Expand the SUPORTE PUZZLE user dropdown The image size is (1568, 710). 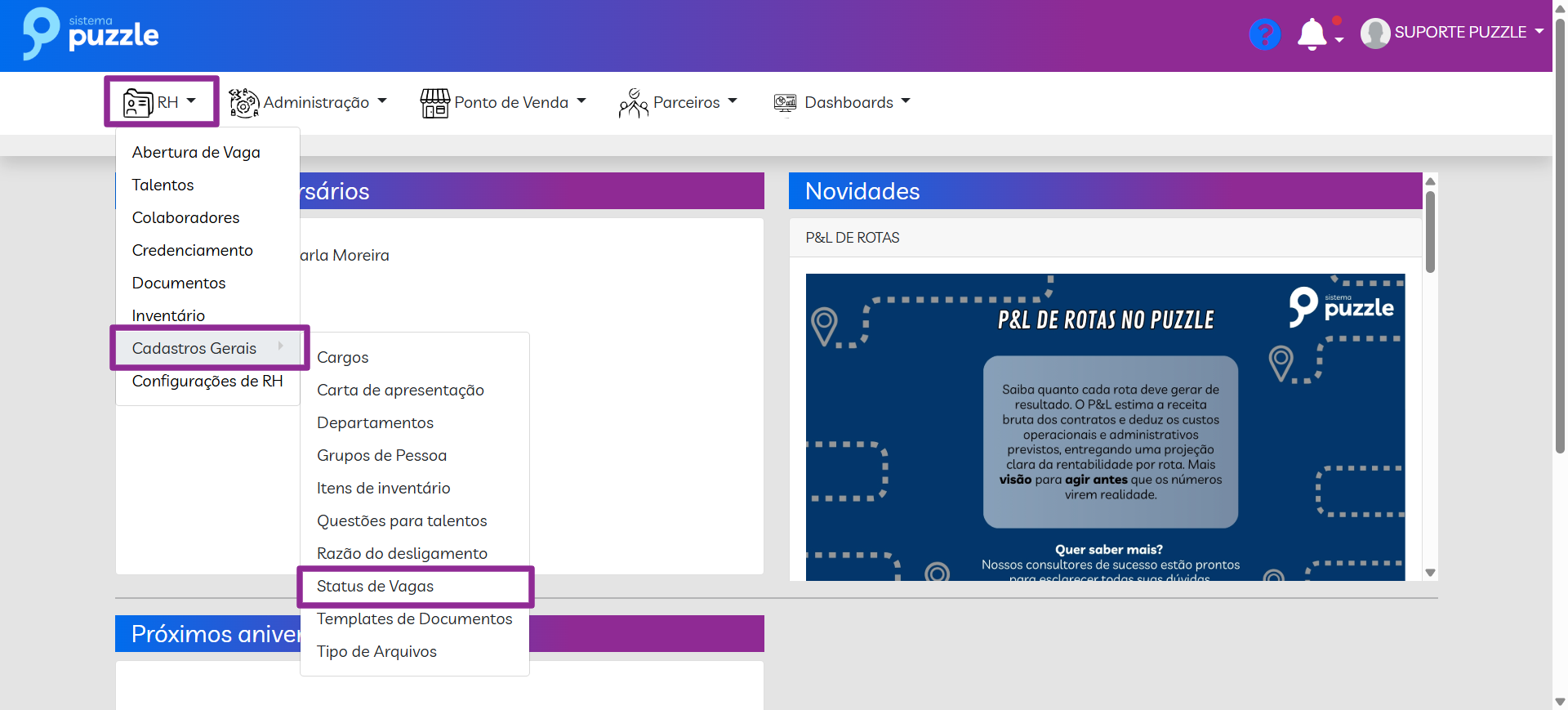[1539, 31]
